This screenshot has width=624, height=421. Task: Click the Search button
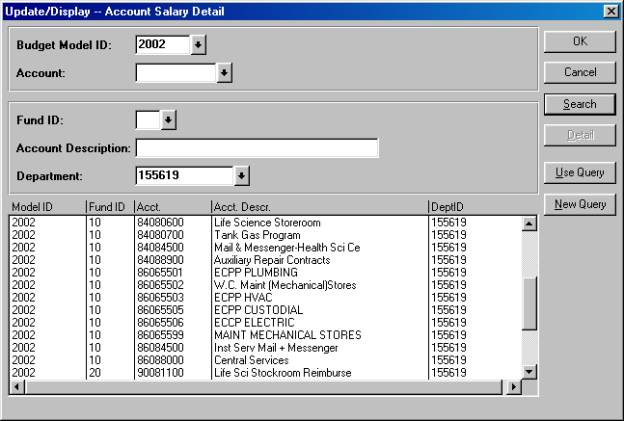click(579, 104)
